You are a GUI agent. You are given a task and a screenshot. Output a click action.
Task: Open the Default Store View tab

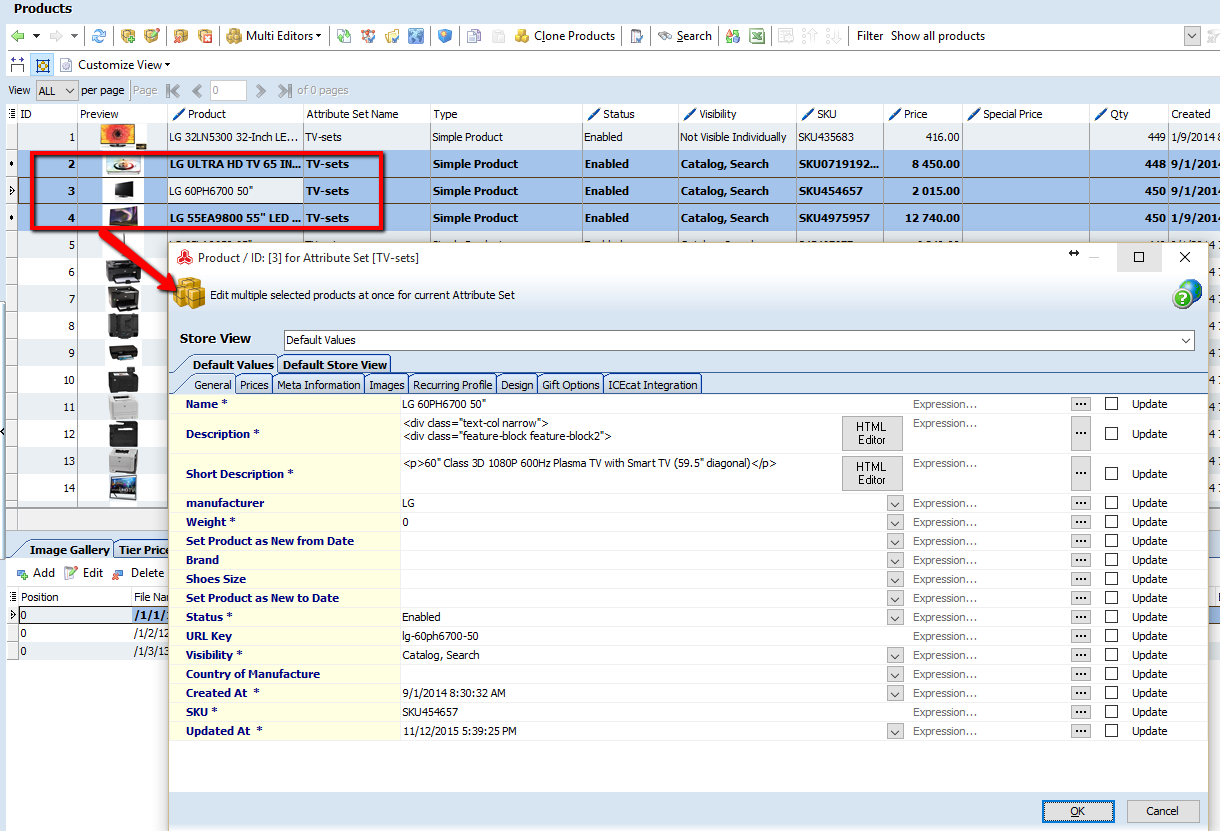click(335, 365)
